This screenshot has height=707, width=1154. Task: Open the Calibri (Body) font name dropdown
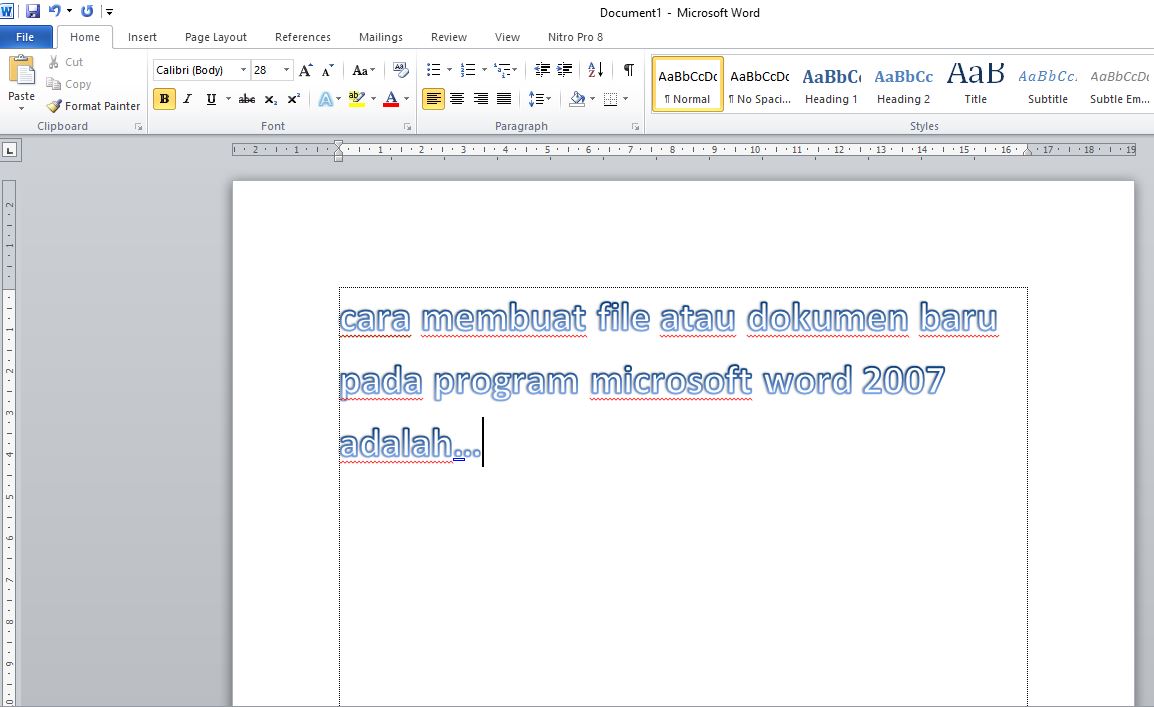pyautogui.click(x=243, y=70)
